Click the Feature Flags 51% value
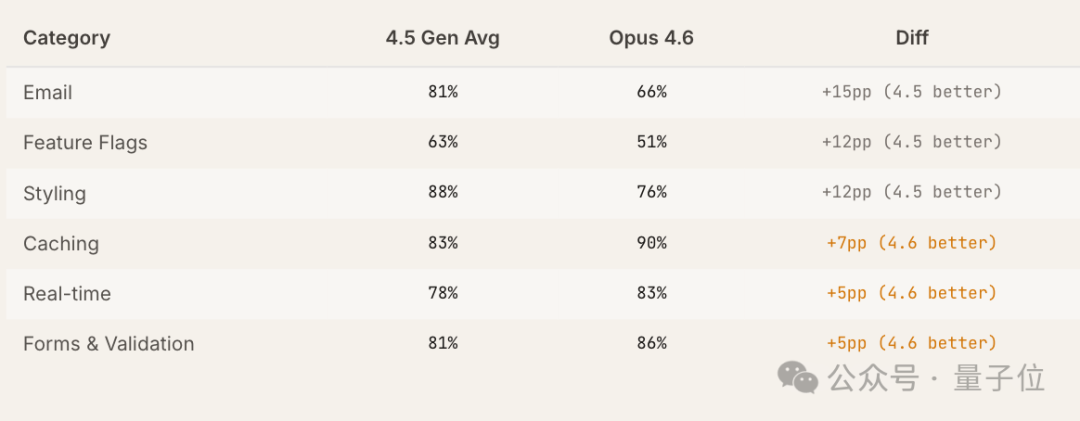1080x421 pixels. (x=651, y=142)
